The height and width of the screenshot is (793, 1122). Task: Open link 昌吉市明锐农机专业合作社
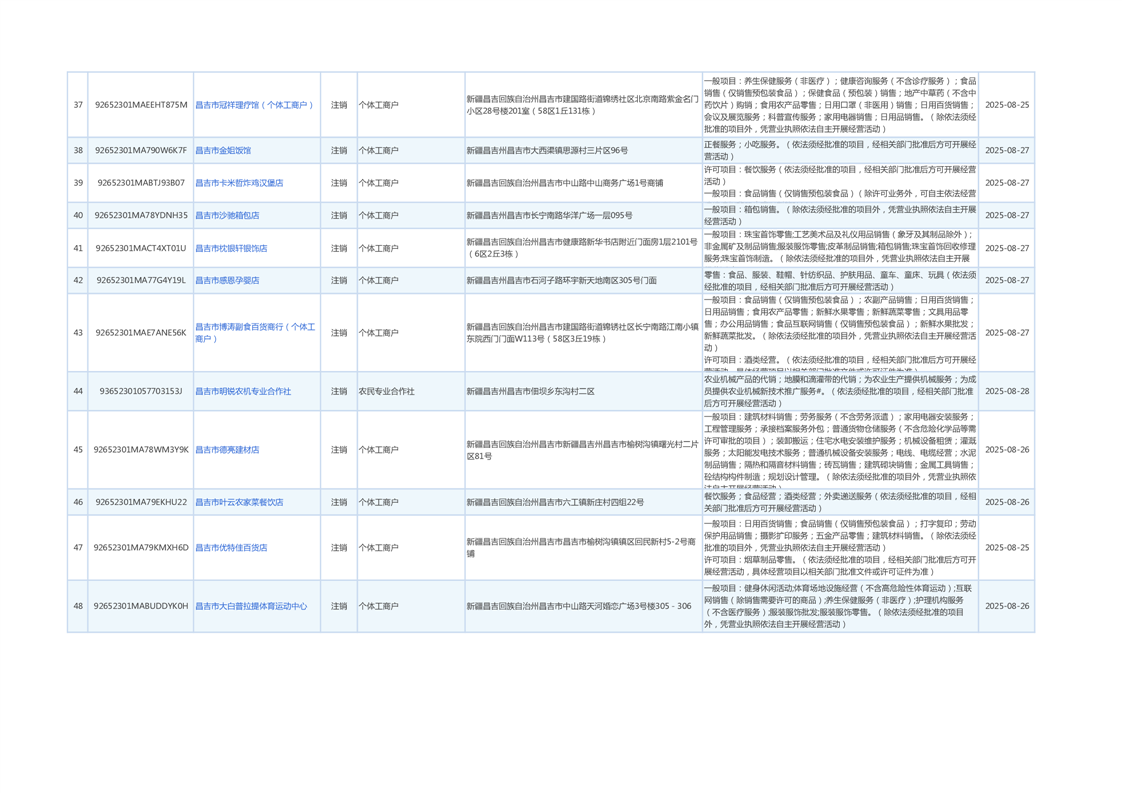(243, 391)
